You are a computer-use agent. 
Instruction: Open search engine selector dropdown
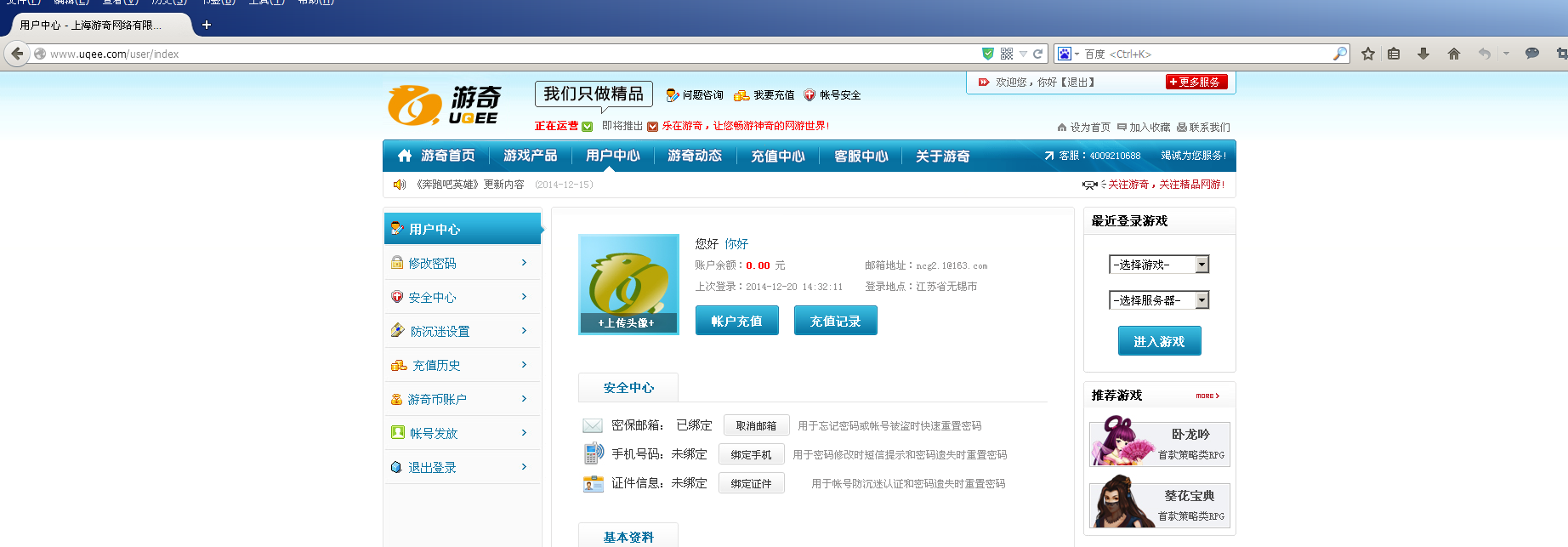pos(1068,54)
